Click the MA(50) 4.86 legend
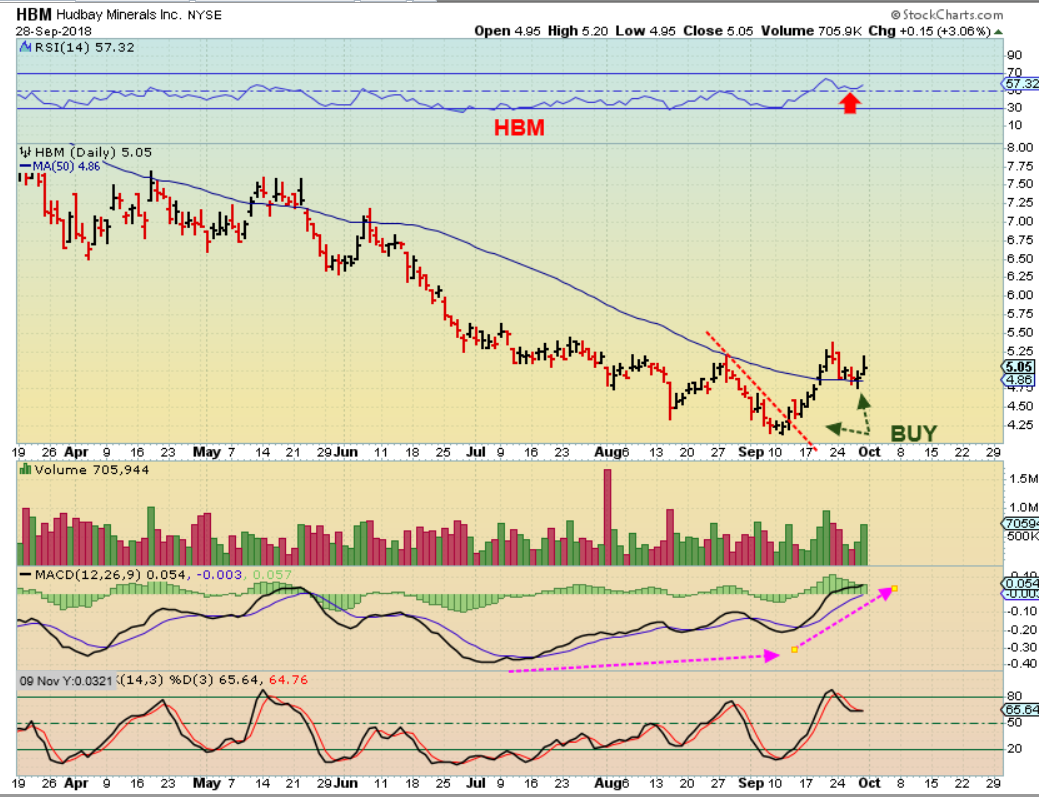 (x=66, y=166)
